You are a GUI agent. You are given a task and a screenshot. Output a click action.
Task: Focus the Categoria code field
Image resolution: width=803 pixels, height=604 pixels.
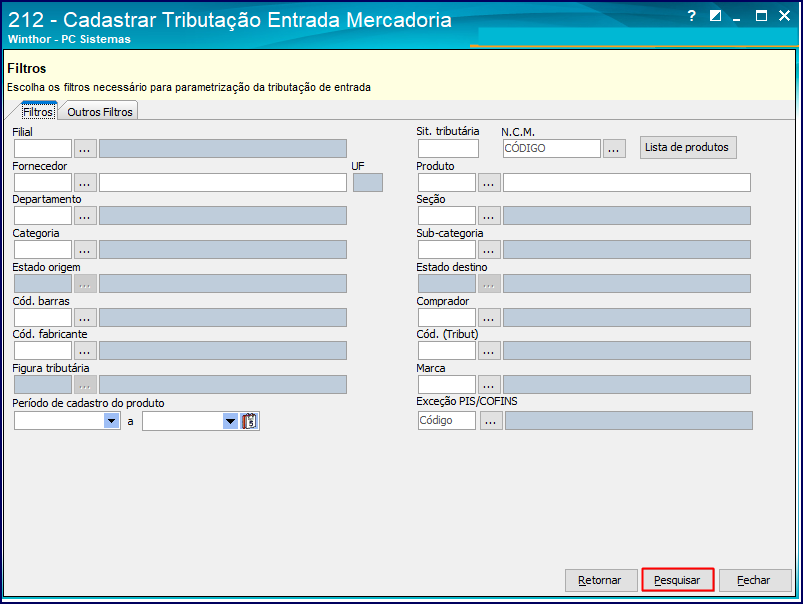[43, 249]
